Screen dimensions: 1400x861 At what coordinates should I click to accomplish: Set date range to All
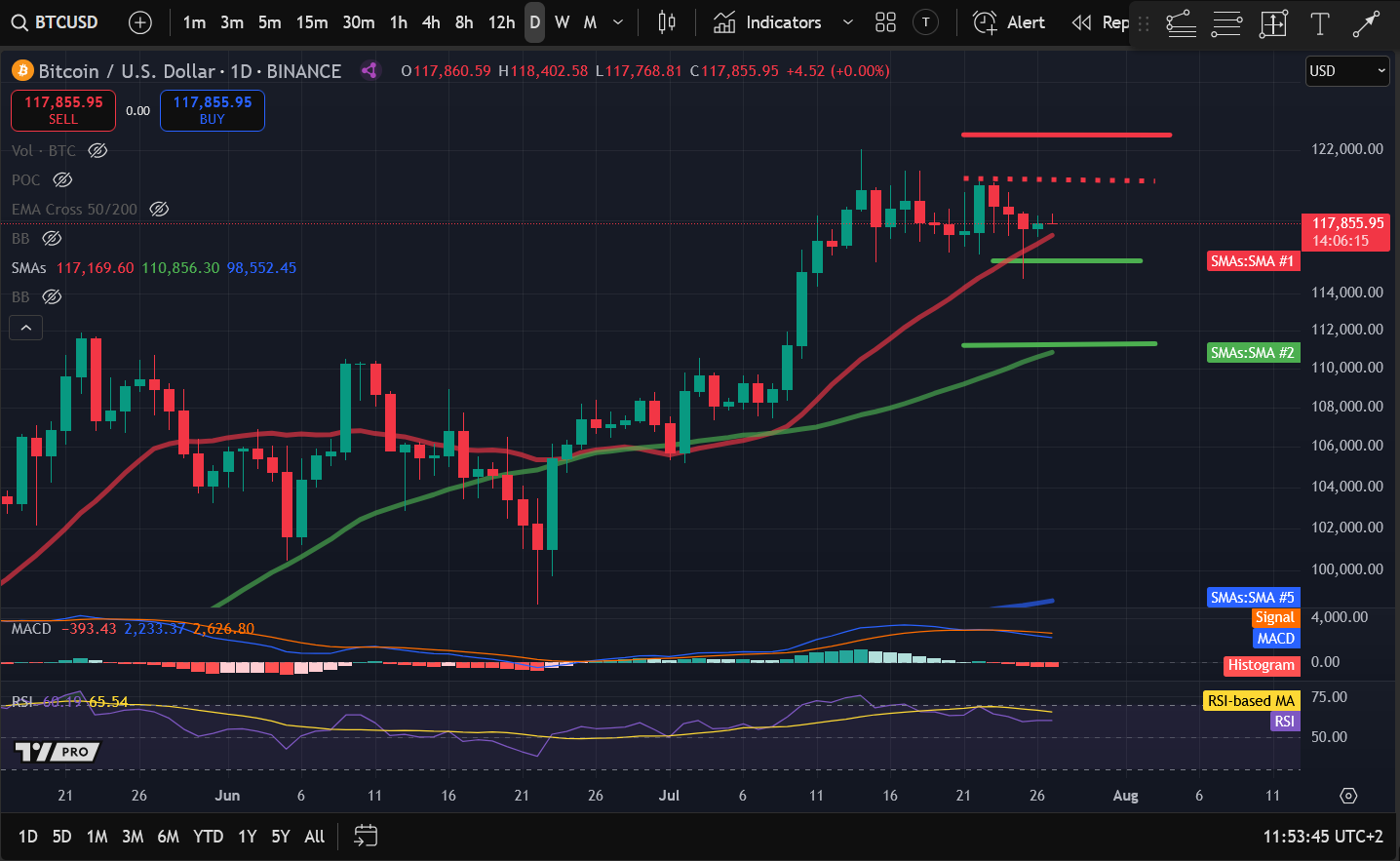tap(315, 836)
